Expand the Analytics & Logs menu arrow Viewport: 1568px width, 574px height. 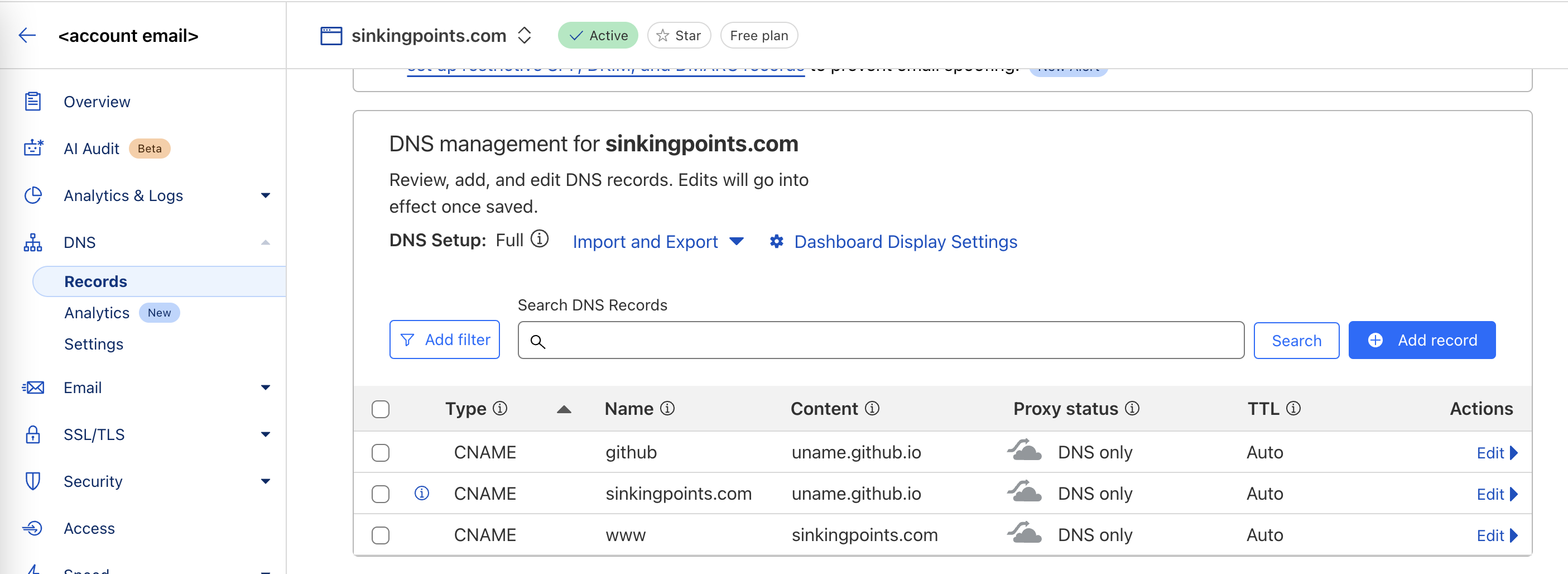[266, 195]
